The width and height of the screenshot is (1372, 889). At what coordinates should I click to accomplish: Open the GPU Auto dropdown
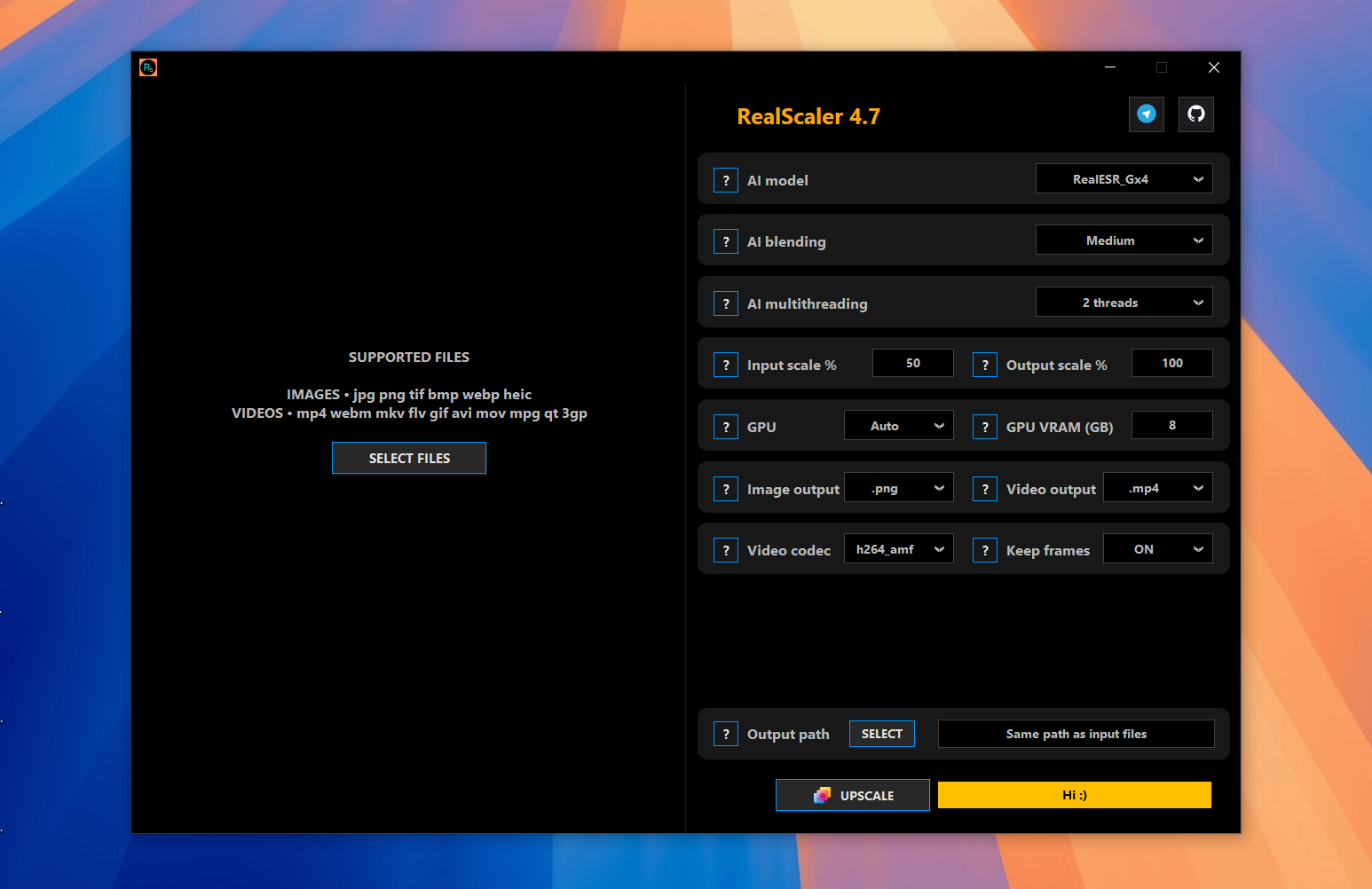pos(899,426)
